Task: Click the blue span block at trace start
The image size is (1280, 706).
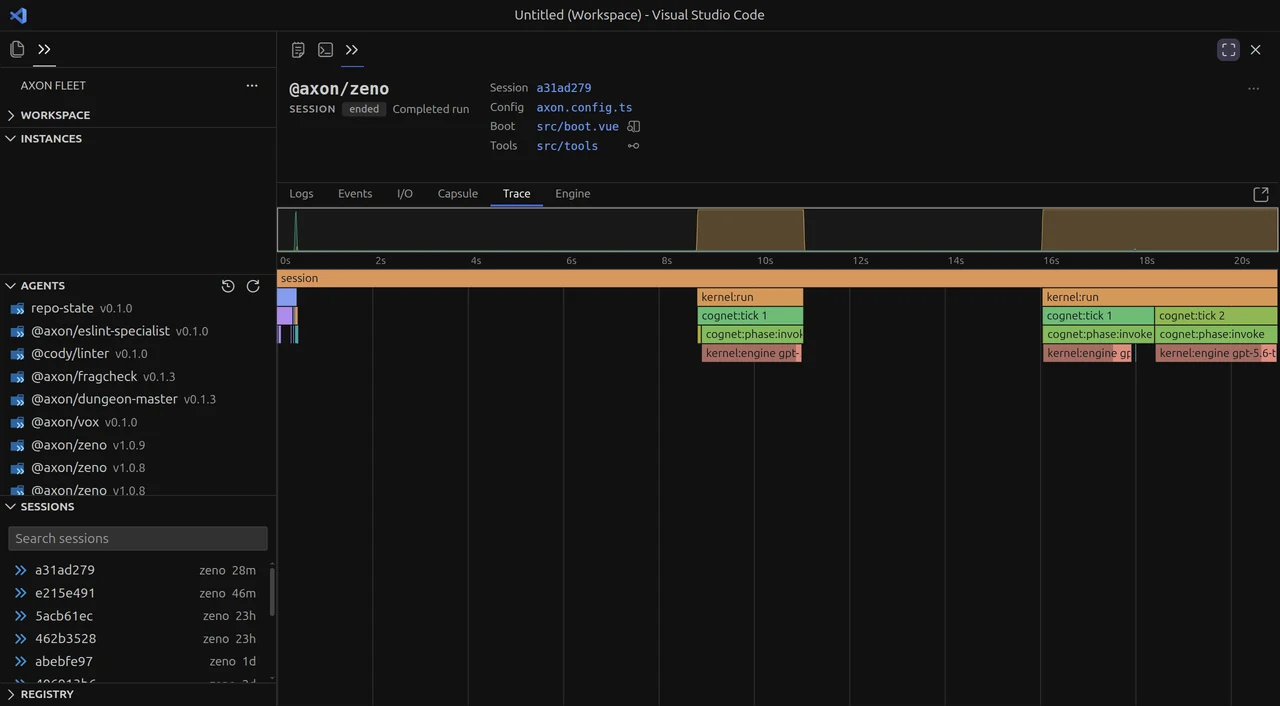Action: pos(286,297)
